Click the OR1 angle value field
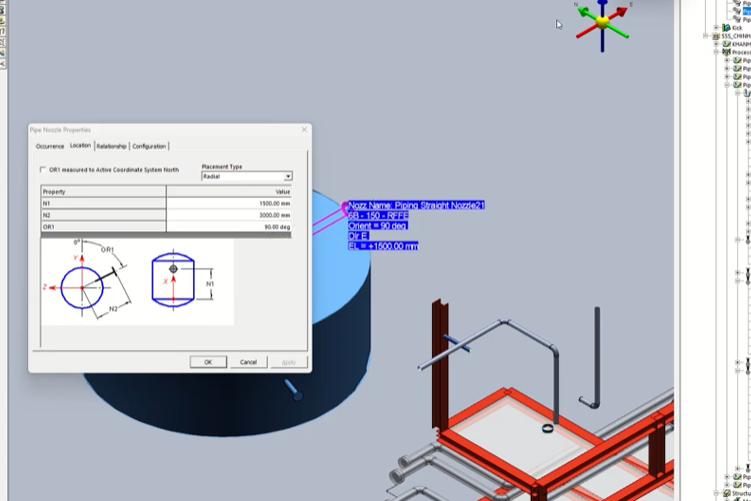 [229, 227]
